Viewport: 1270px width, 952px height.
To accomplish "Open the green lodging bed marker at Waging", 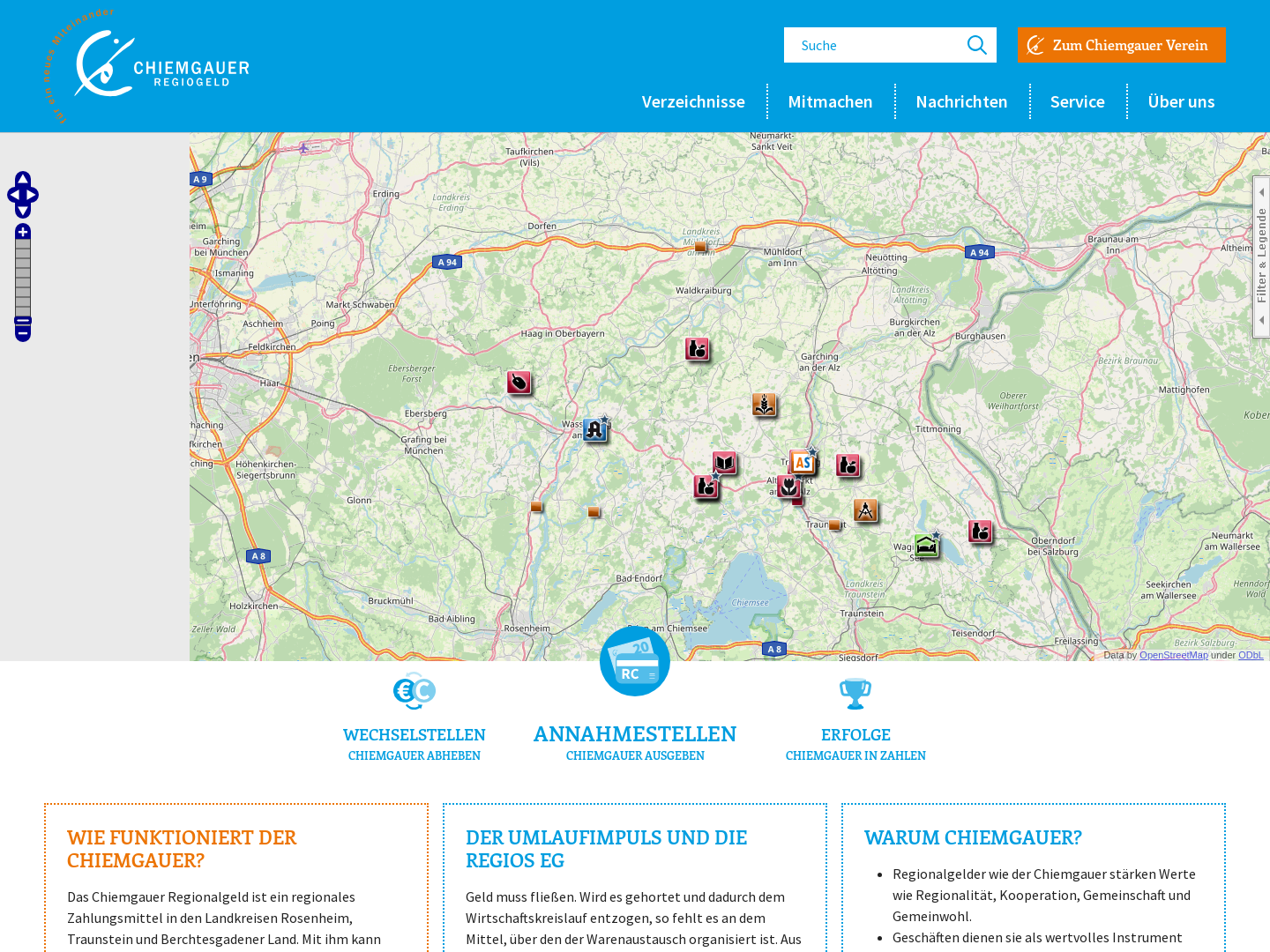I will [926, 545].
